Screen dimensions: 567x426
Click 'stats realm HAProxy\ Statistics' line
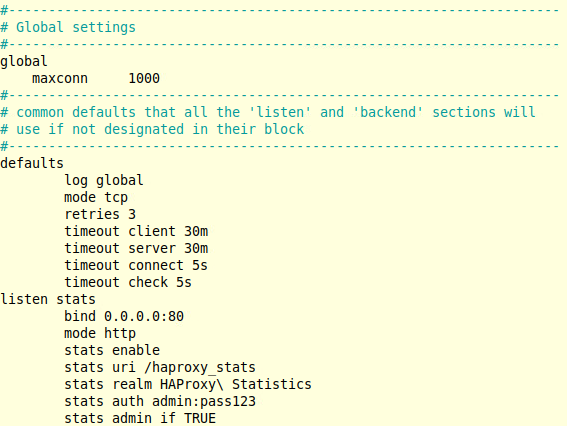(188, 384)
